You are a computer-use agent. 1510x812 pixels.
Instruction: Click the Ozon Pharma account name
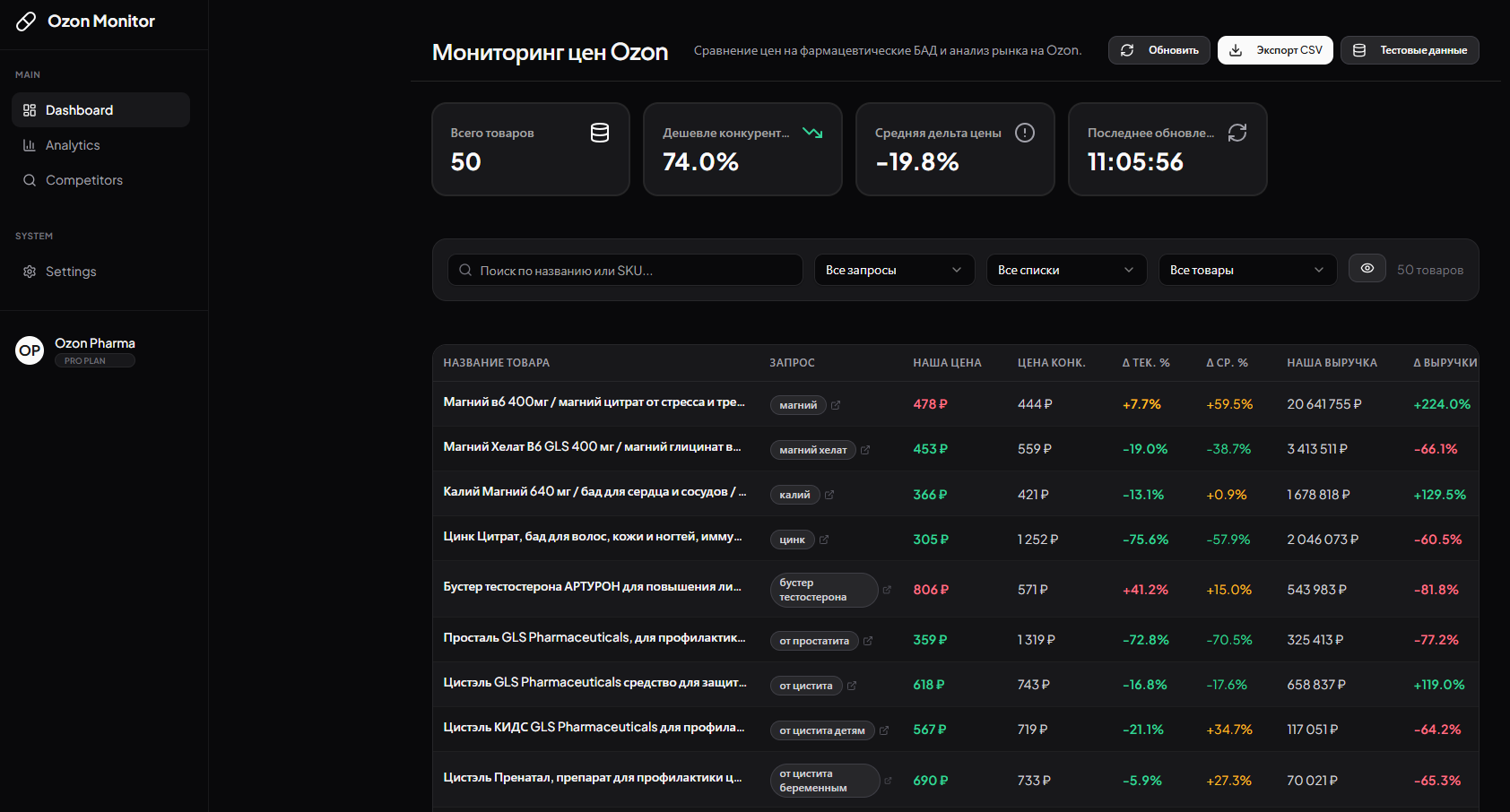95,343
